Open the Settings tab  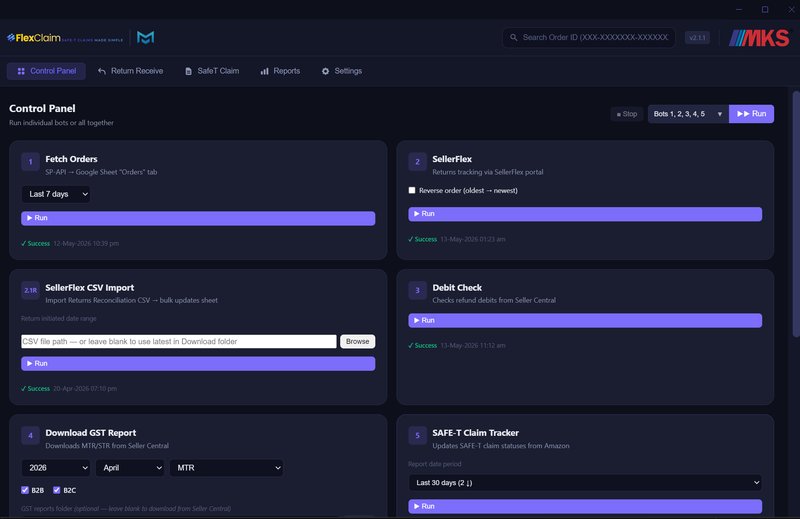click(342, 71)
